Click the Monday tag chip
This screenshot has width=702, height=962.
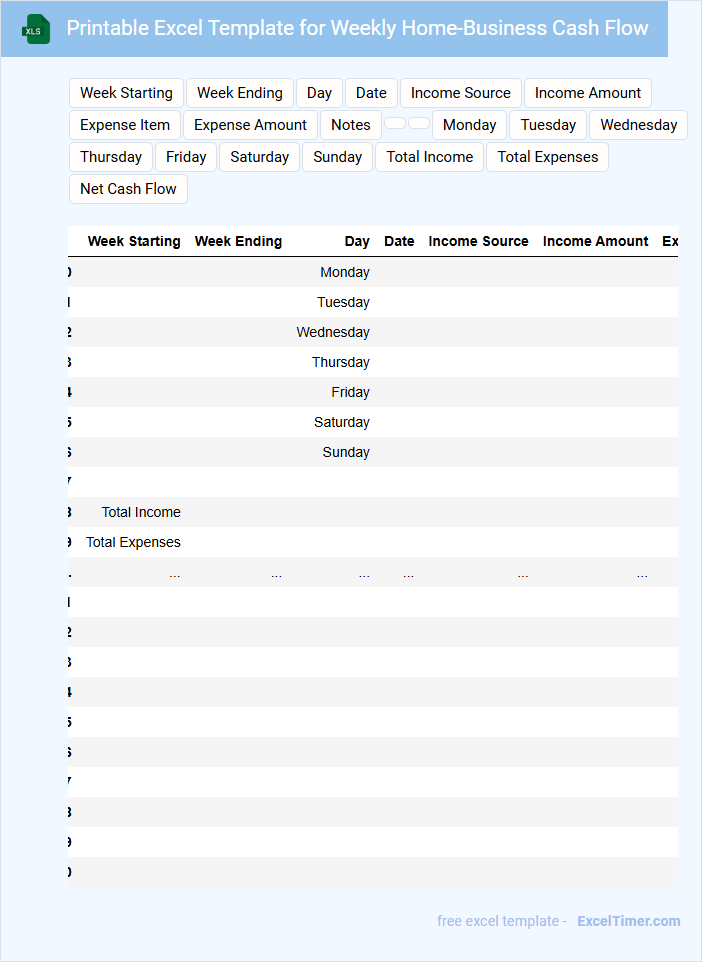[469, 125]
